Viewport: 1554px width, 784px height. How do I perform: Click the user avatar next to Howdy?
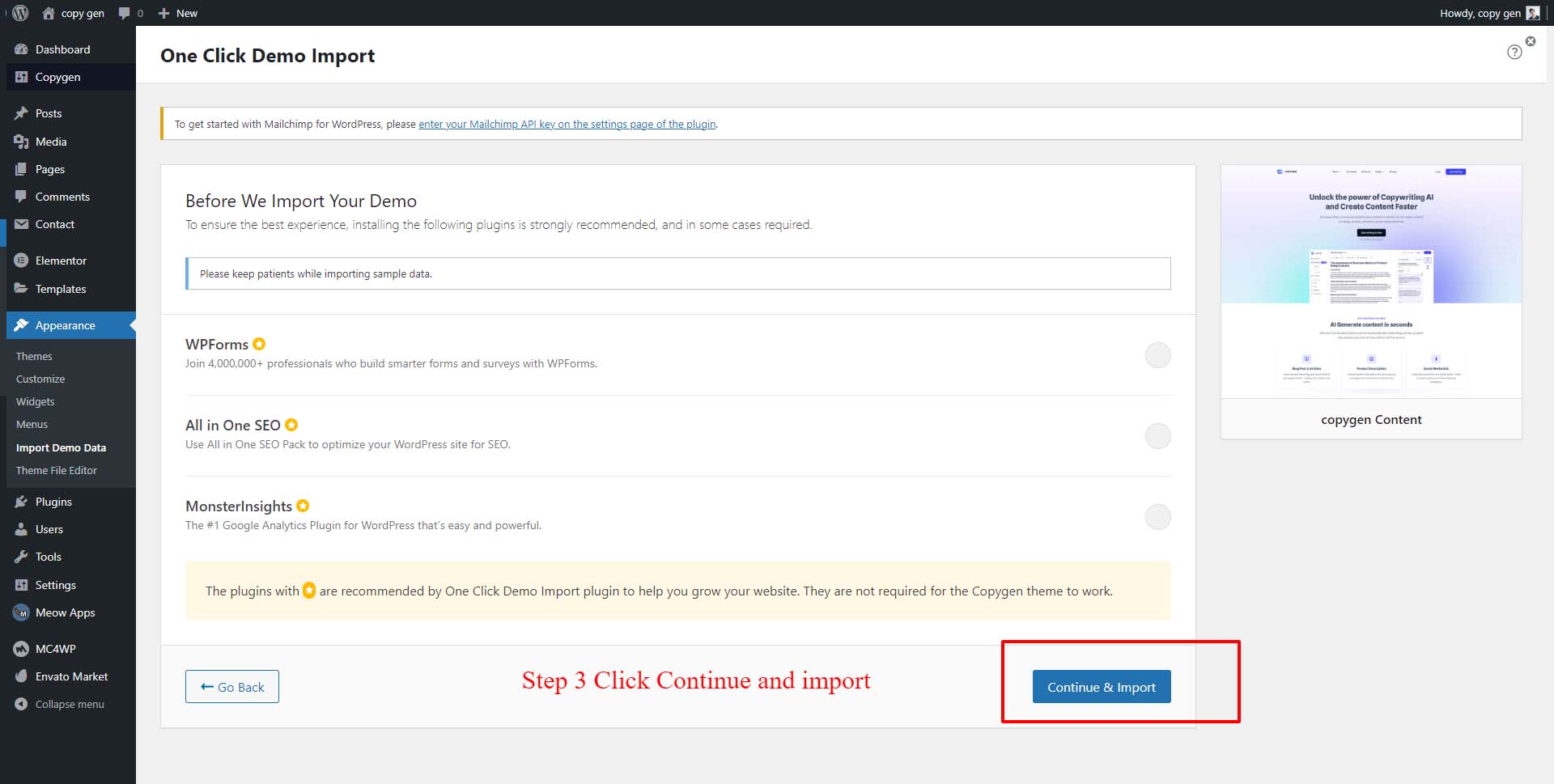1533,13
